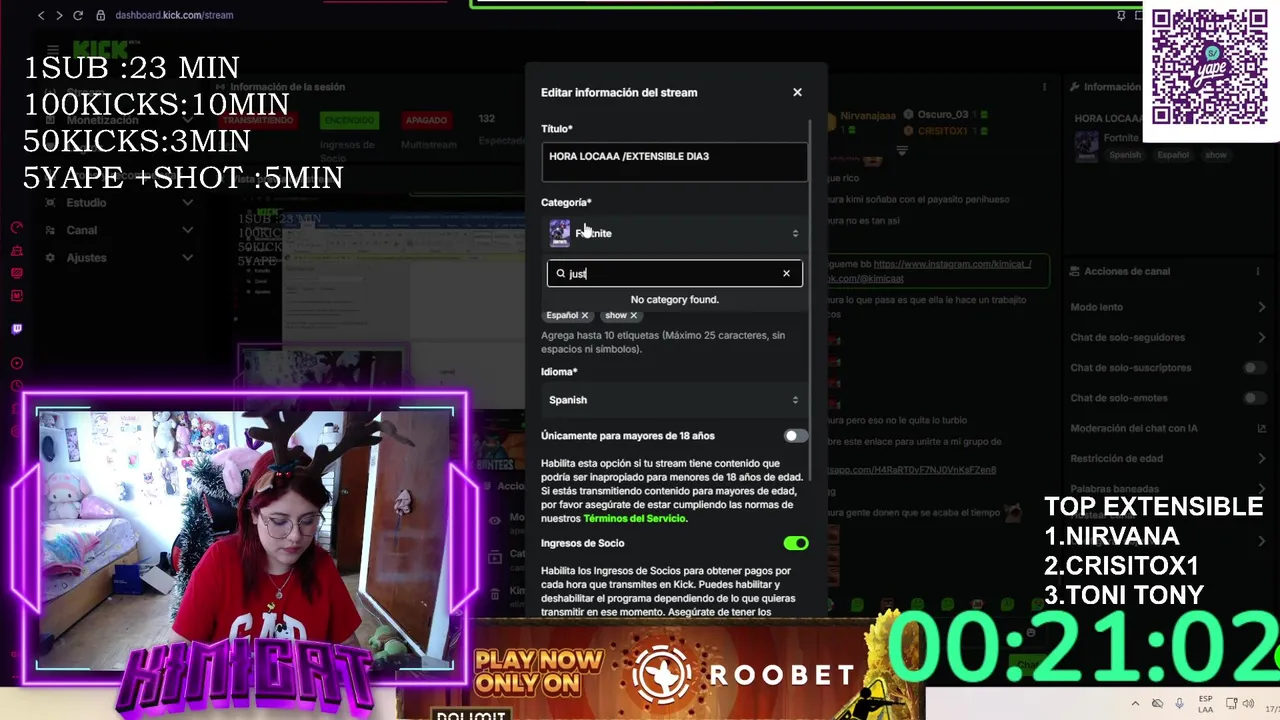Remove the Español tag
Image resolution: width=1280 pixels, height=720 pixels.
click(585, 315)
